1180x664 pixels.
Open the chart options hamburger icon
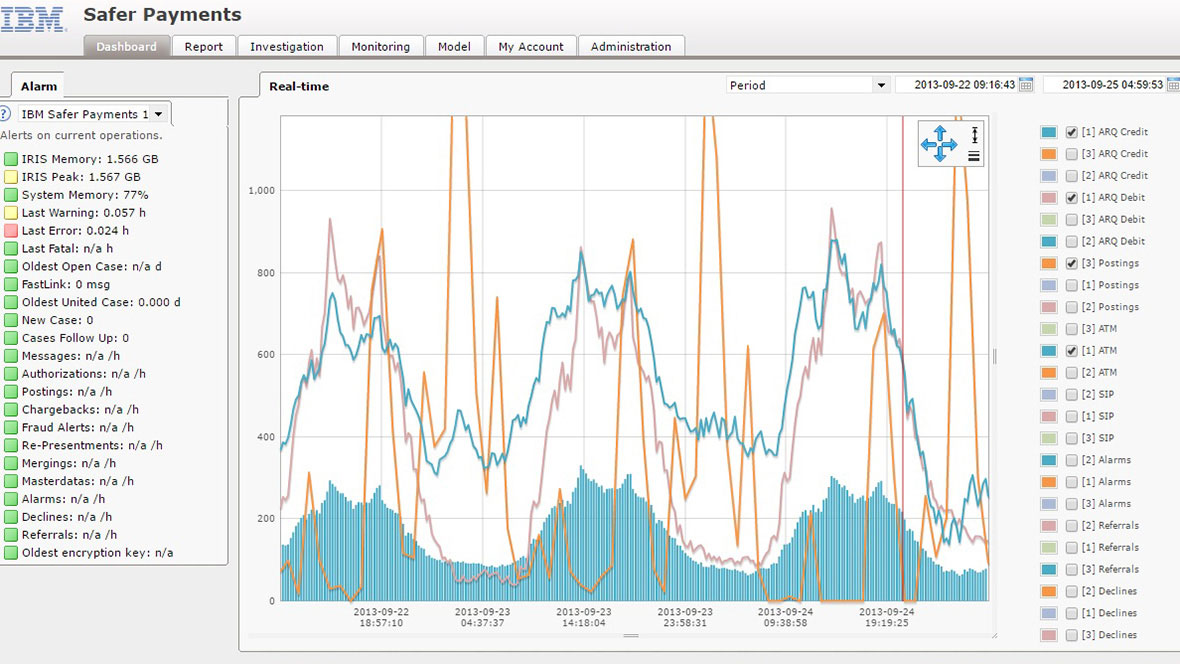click(974, 156)
